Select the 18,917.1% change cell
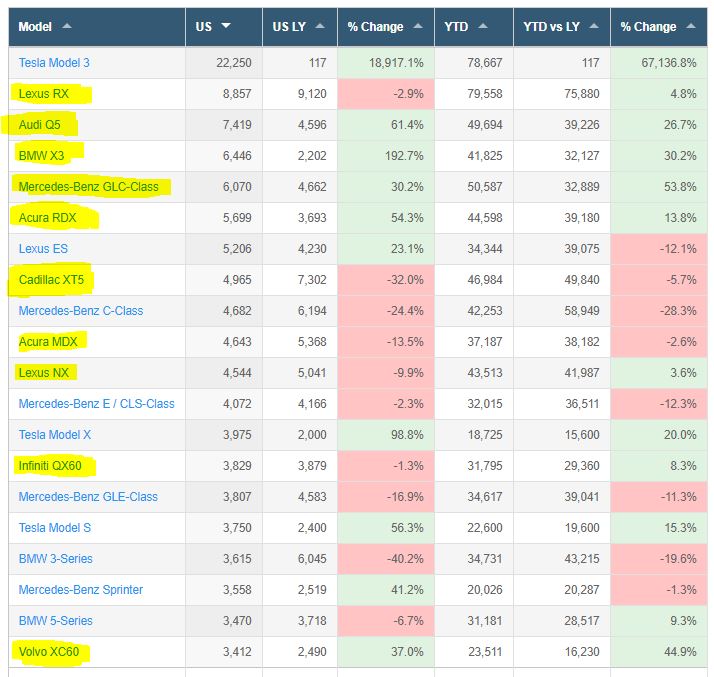The width and height of the screenshot is (714, 677). pos(386,62)
